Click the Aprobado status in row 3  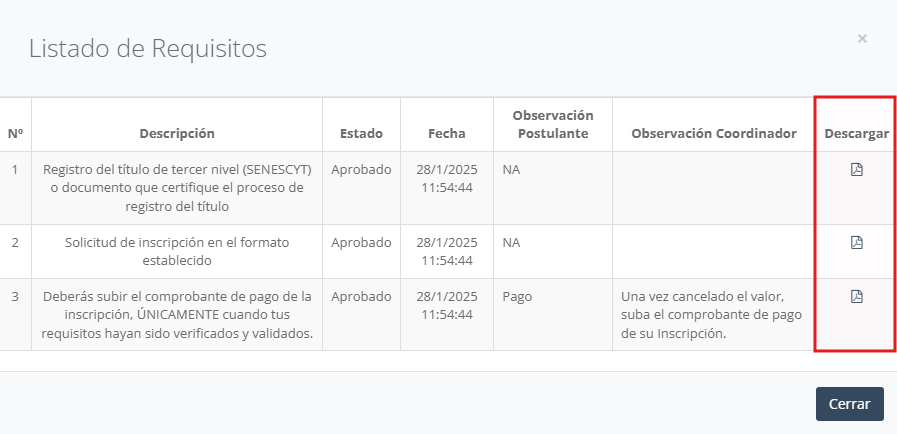[x=361, y=296]
